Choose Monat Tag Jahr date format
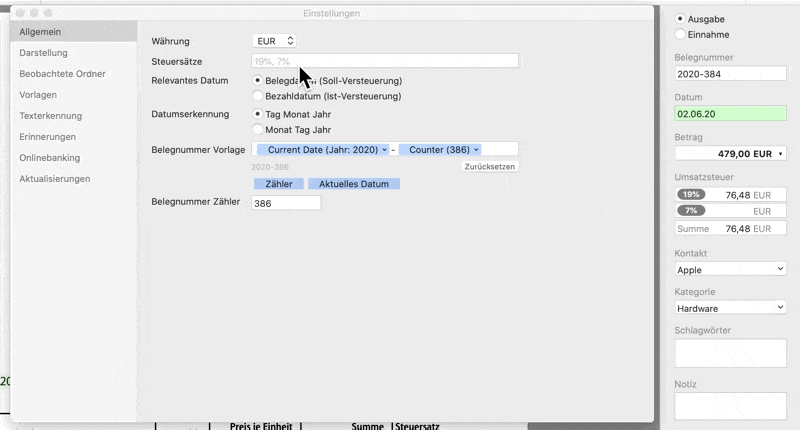This screenshot has width=800, height=430. [x=258, y=129]
